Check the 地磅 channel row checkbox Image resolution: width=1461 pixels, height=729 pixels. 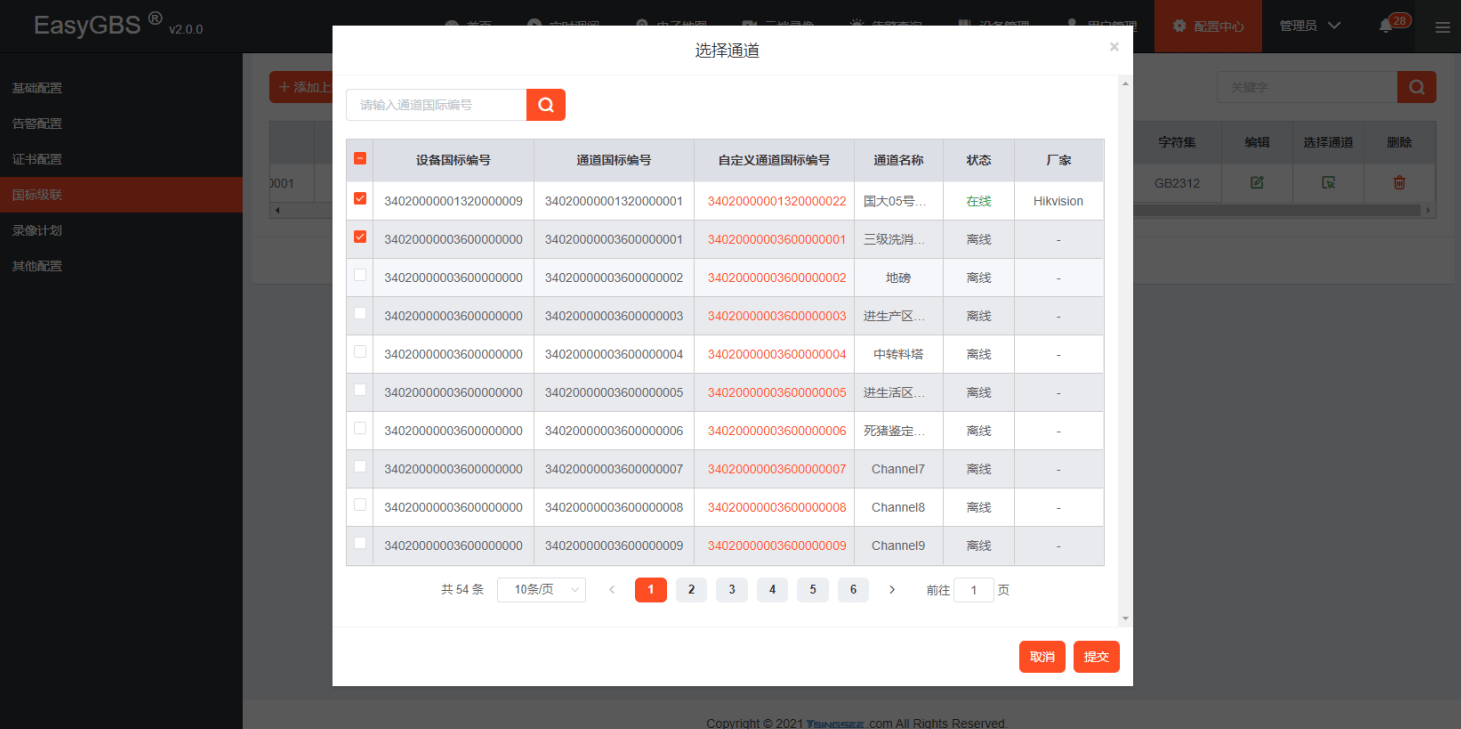360,276
